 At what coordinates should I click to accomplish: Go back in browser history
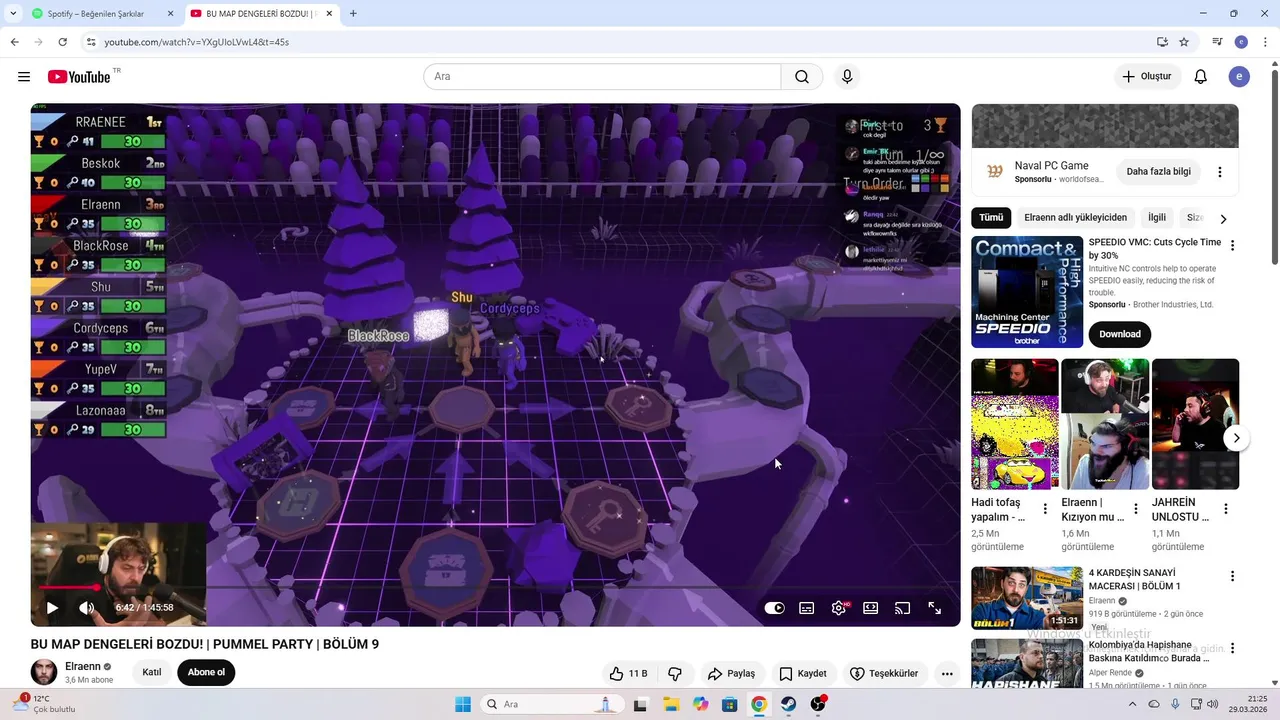click(14, 42)
